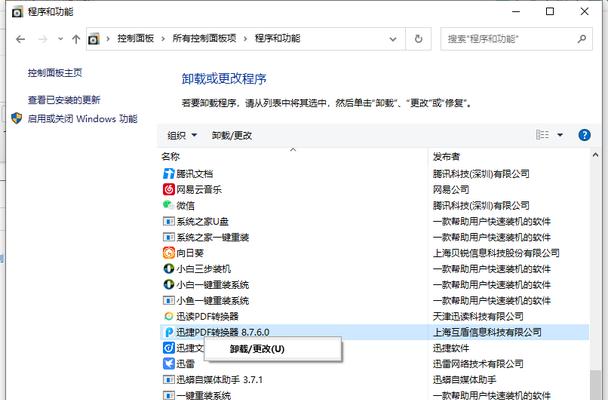Select 卸载/更改(U) in the context menu
This screenshot has width=608, height=400.
[x=273, y=349]
